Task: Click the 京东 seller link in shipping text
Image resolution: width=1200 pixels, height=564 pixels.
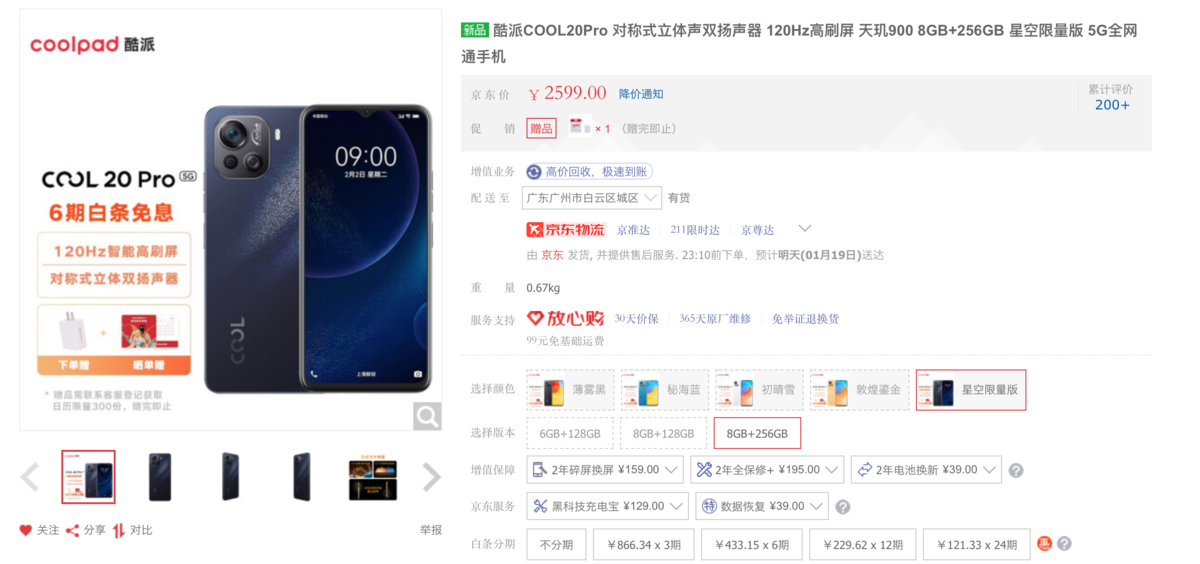Action: coord(552,255)
